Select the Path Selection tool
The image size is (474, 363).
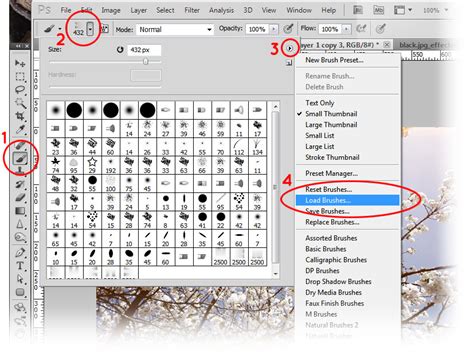point(20,279)
